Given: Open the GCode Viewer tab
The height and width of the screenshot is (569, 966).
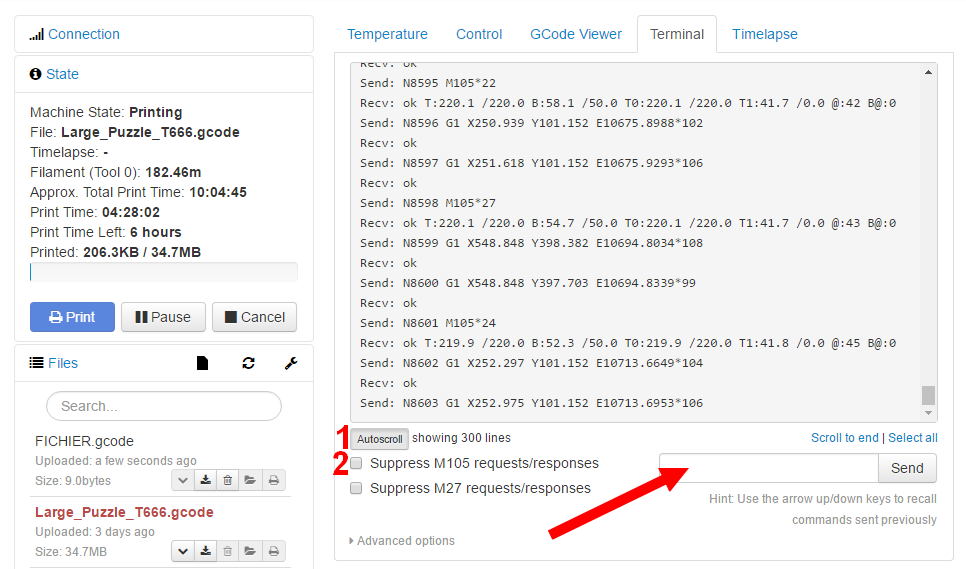Looking at the screenshot, I should [575, 34].
